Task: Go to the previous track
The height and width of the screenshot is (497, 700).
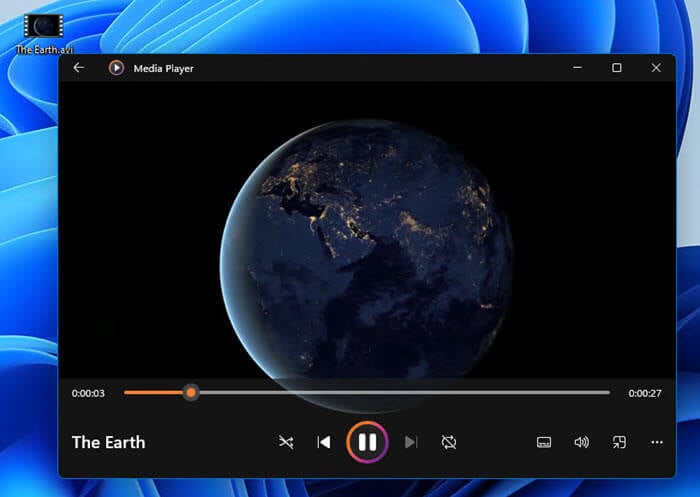Action: coord(324,442)
